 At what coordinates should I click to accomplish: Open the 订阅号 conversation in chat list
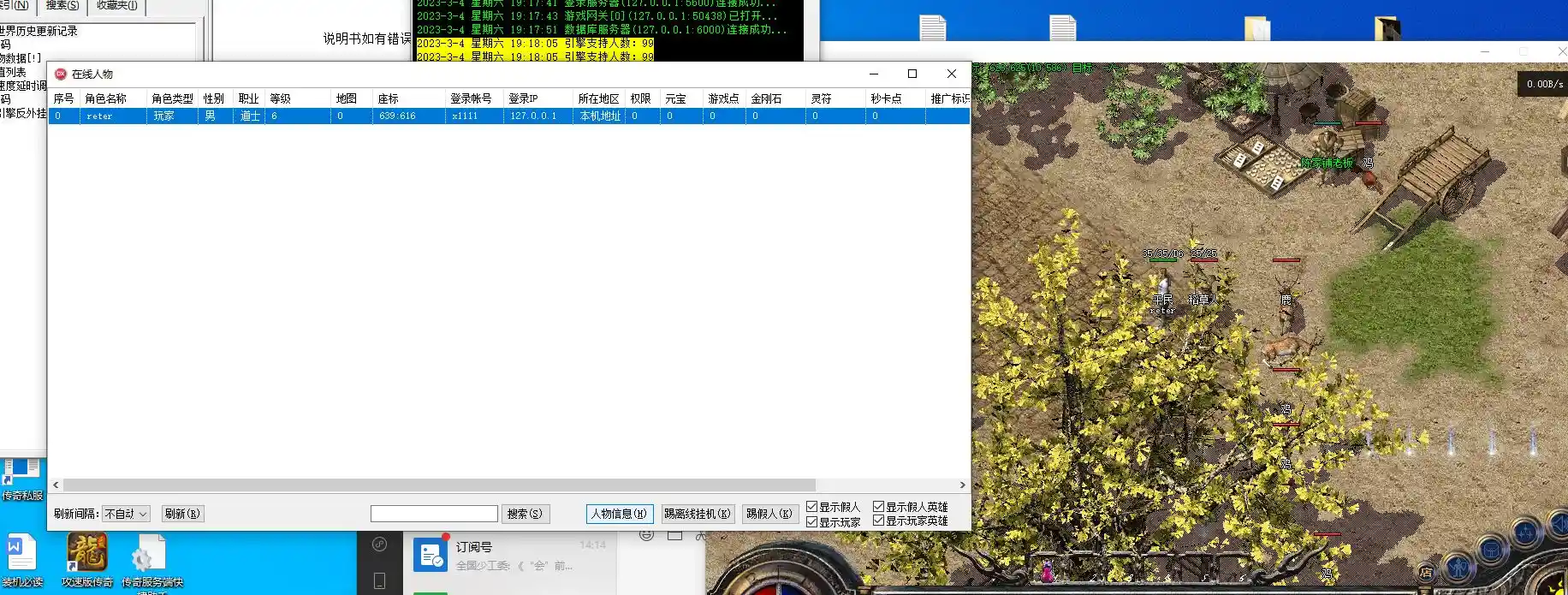pyautogui.click(x=511, y=555)
